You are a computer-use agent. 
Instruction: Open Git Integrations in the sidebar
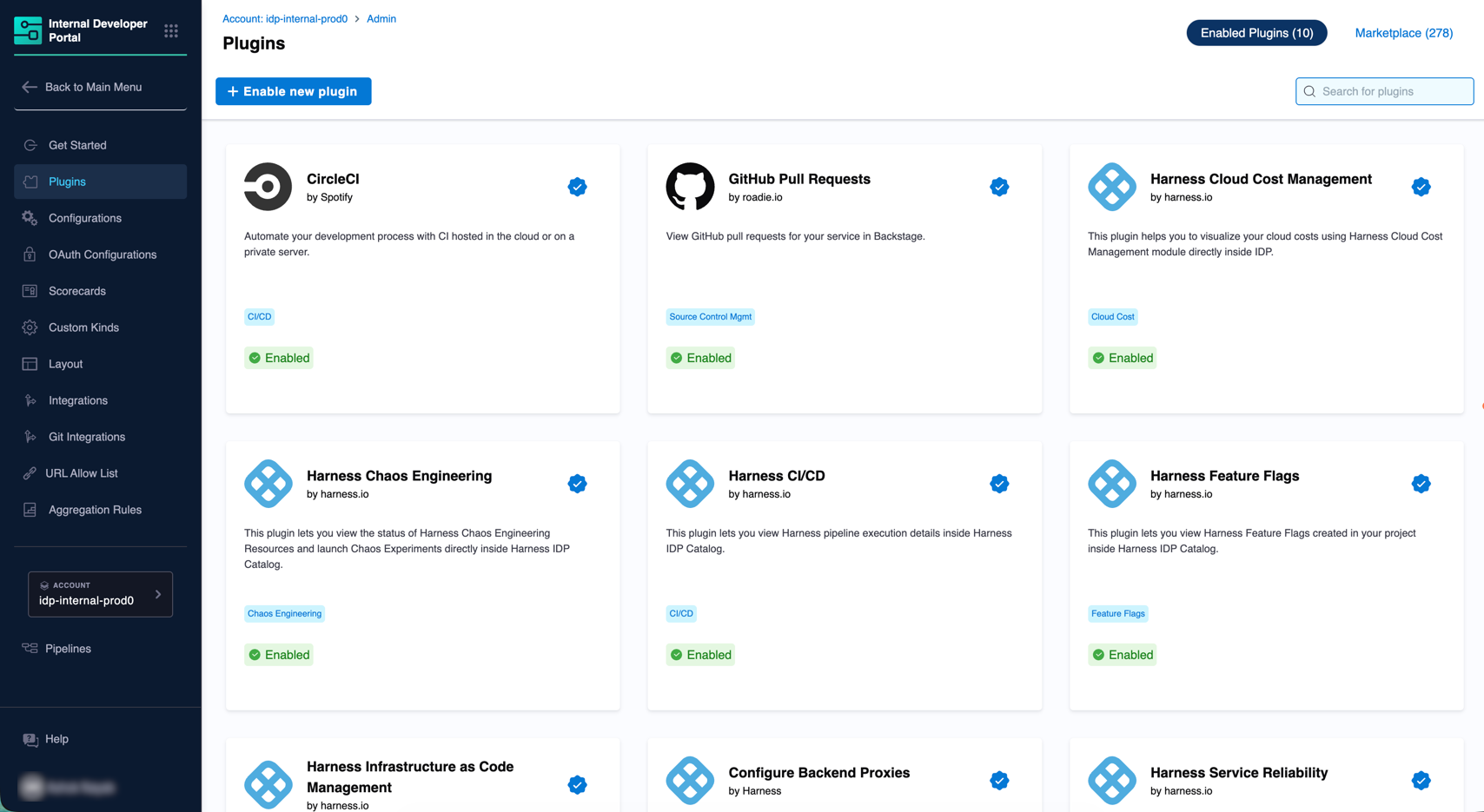100,437
